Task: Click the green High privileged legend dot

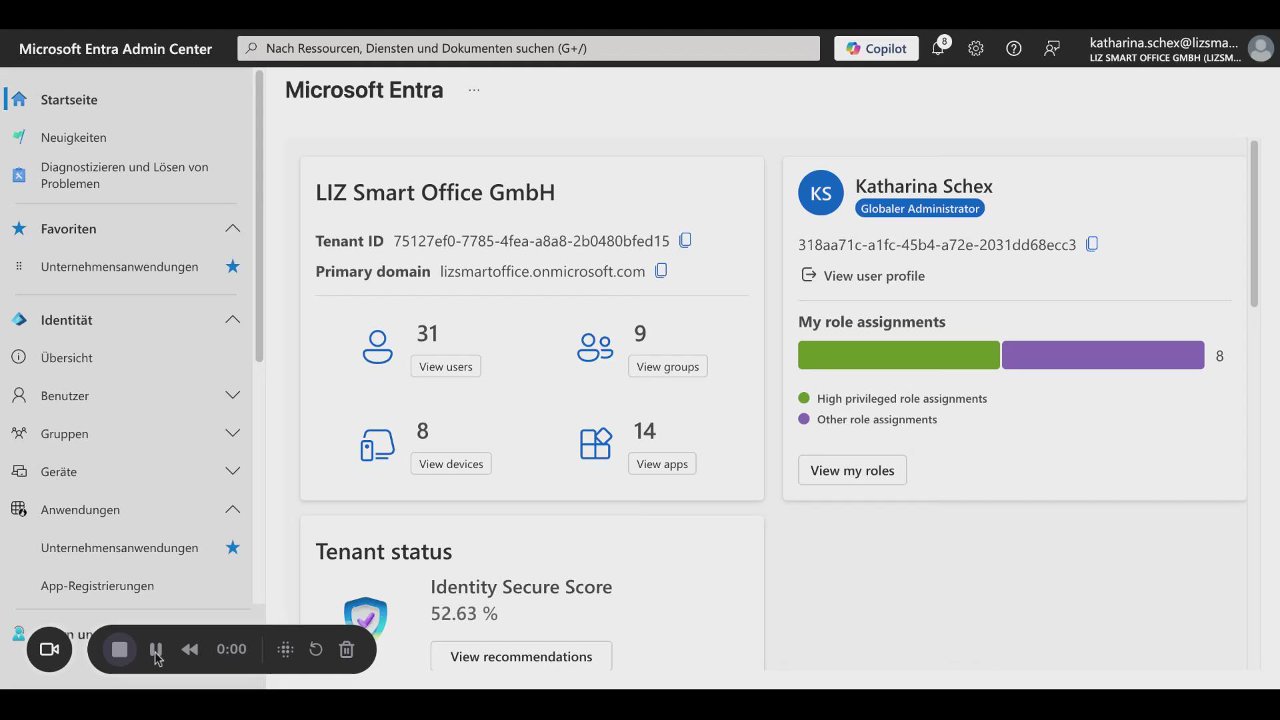Action: pos(804,398)
